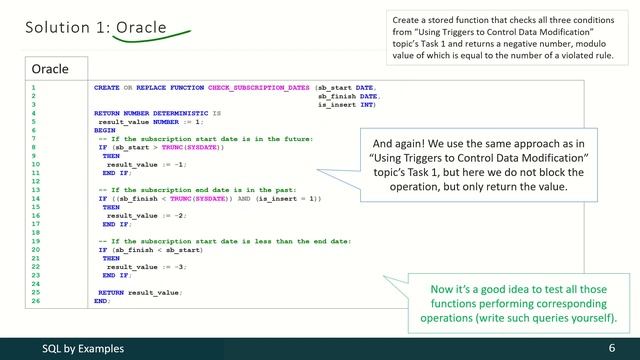
Task: Click the "Solution 1: Oracle" slide title
Action: tap(96, 27)
